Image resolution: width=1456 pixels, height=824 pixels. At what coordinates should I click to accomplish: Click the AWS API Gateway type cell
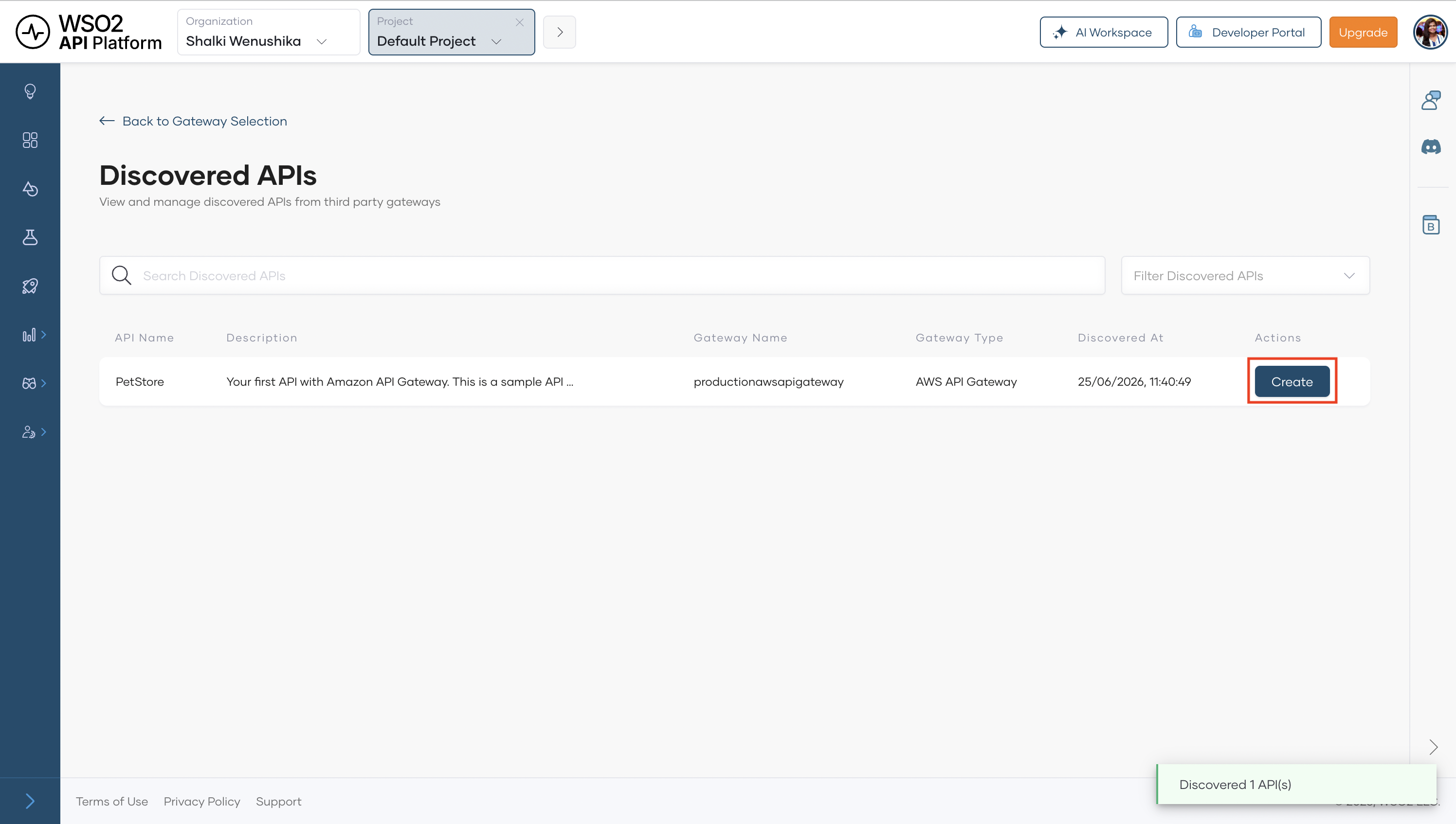point(966,381)
